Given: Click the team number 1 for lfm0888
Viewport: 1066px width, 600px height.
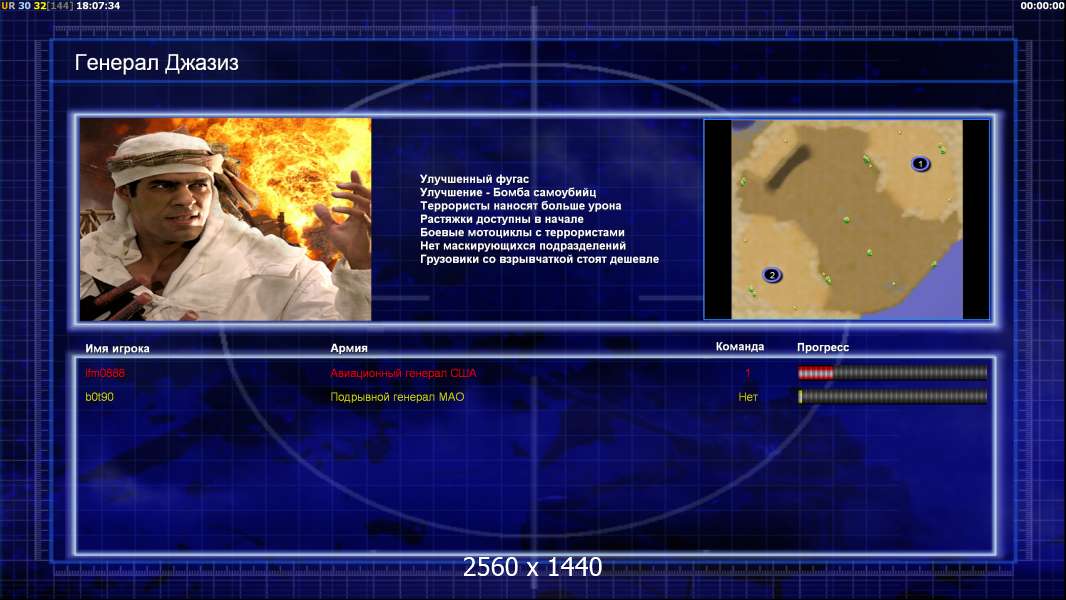Looking at the screenshot, I should pos(748,373).
